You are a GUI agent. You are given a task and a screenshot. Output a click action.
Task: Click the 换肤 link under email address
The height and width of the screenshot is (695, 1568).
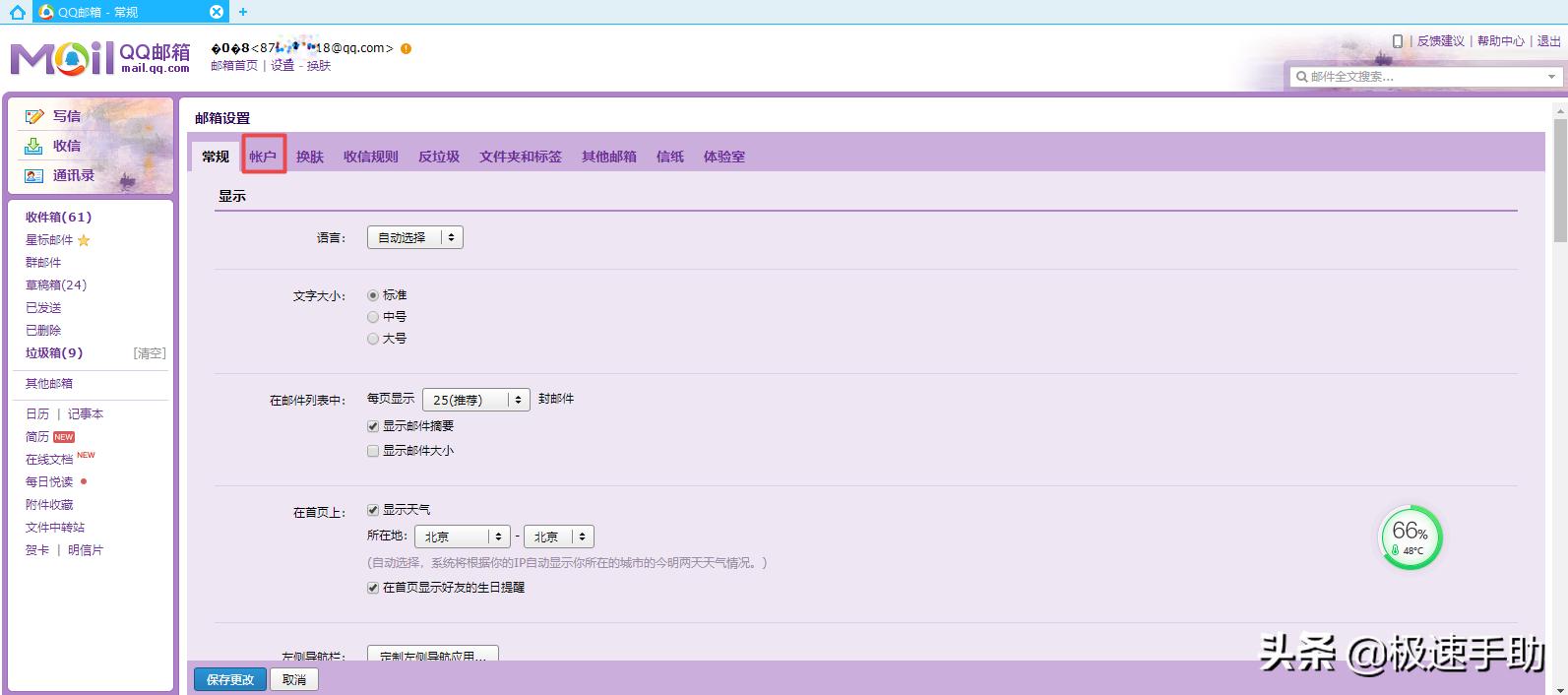coord(319,66)
